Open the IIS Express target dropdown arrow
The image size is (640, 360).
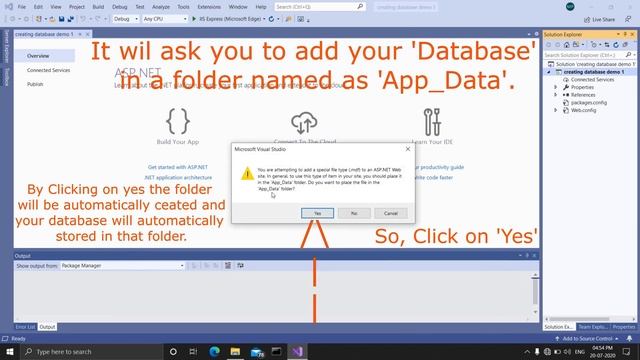tap(264, 19)
